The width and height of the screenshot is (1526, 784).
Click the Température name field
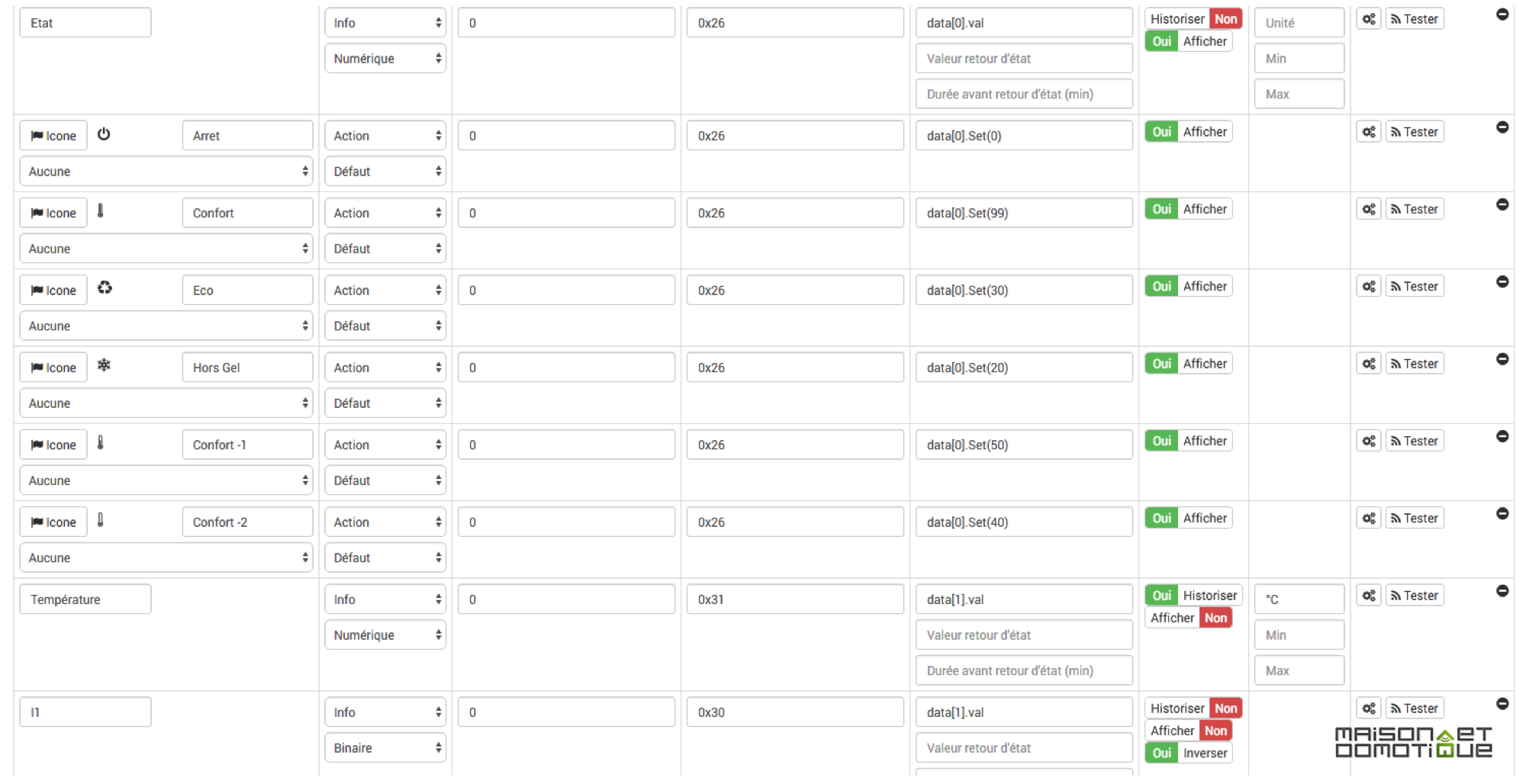85,599
